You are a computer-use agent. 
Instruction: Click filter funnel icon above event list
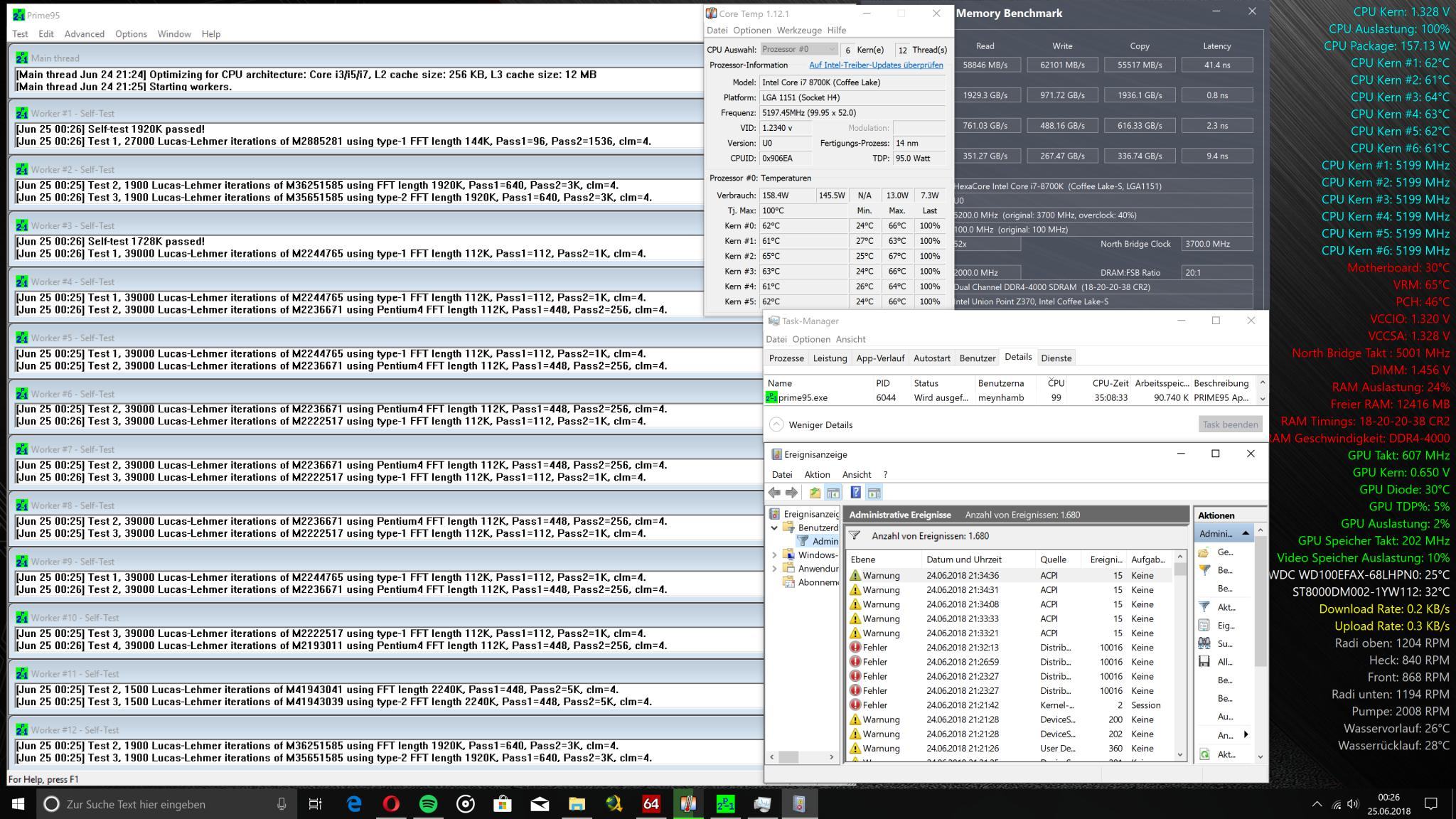click(x=855, y=536)
